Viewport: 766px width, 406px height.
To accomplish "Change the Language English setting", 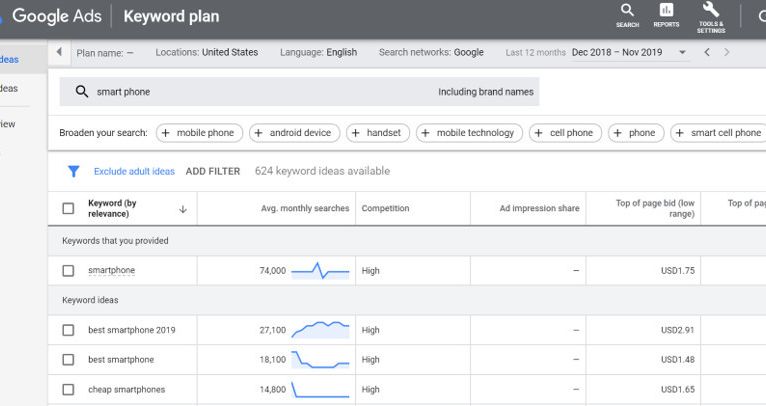I will tap(318, 52).
